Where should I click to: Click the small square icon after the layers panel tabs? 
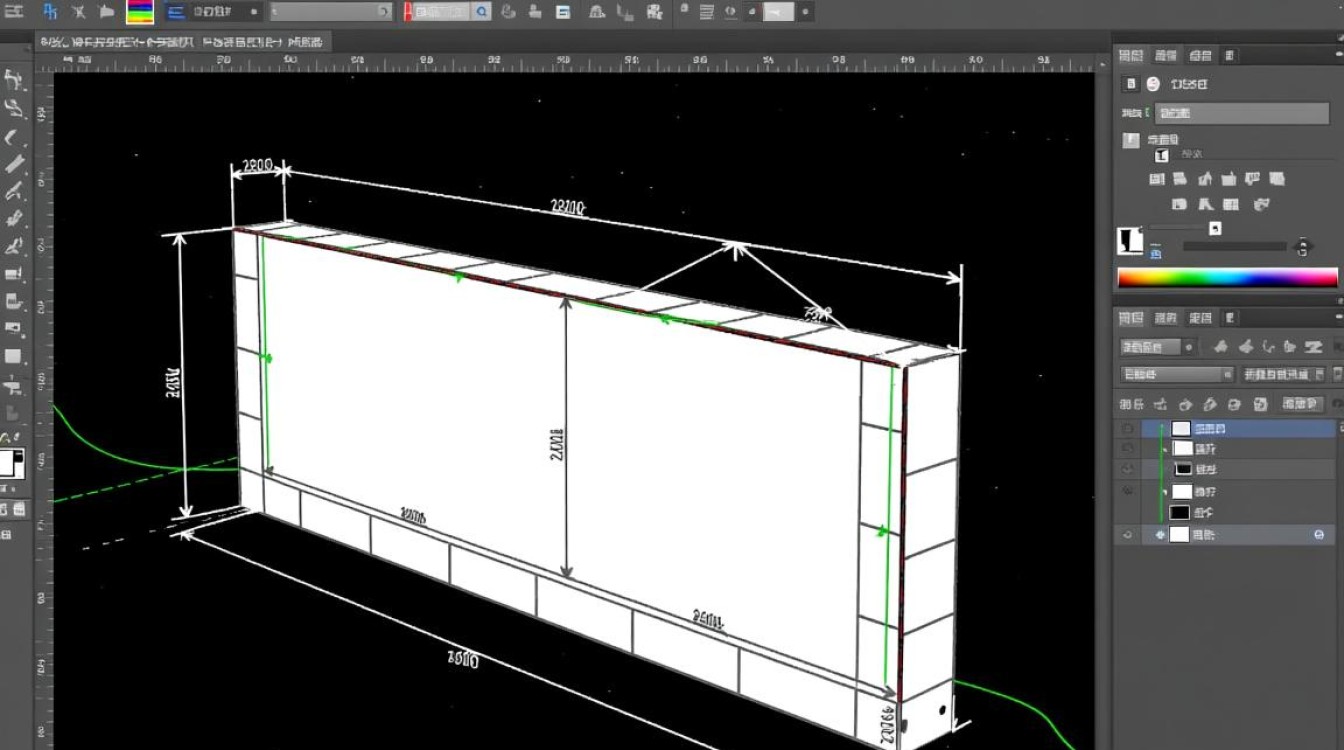[1230, 318]
